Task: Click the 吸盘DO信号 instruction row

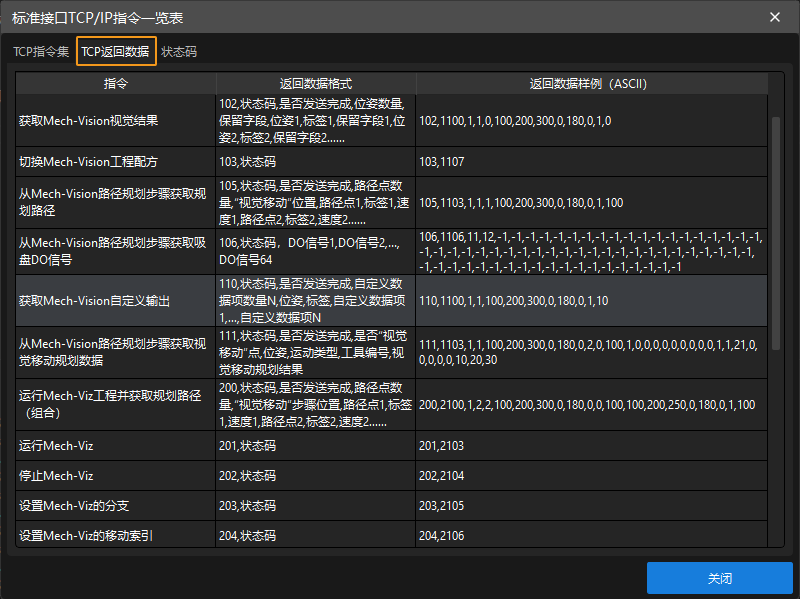Action: (x=114, y=249)
